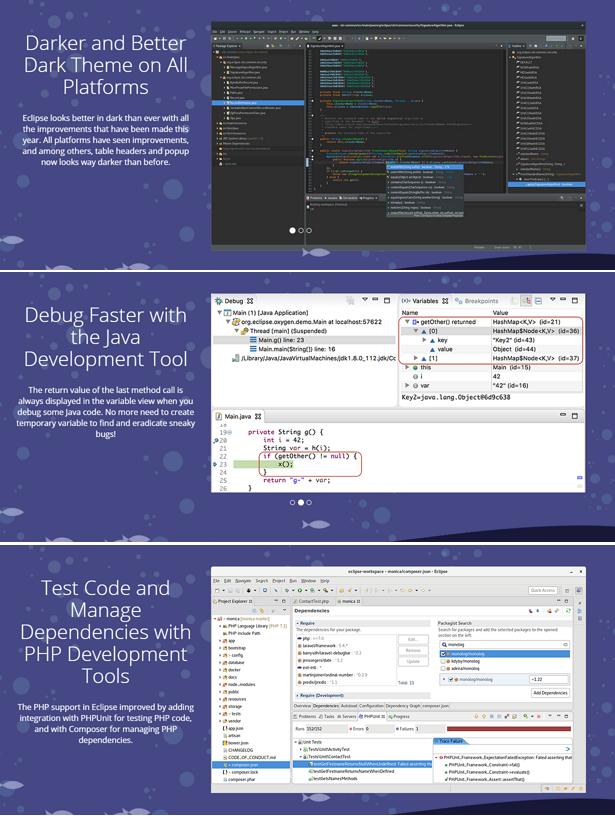Select the PHP perspective icon at toolbar end
615x822 pixels.
tap(579, 590)
